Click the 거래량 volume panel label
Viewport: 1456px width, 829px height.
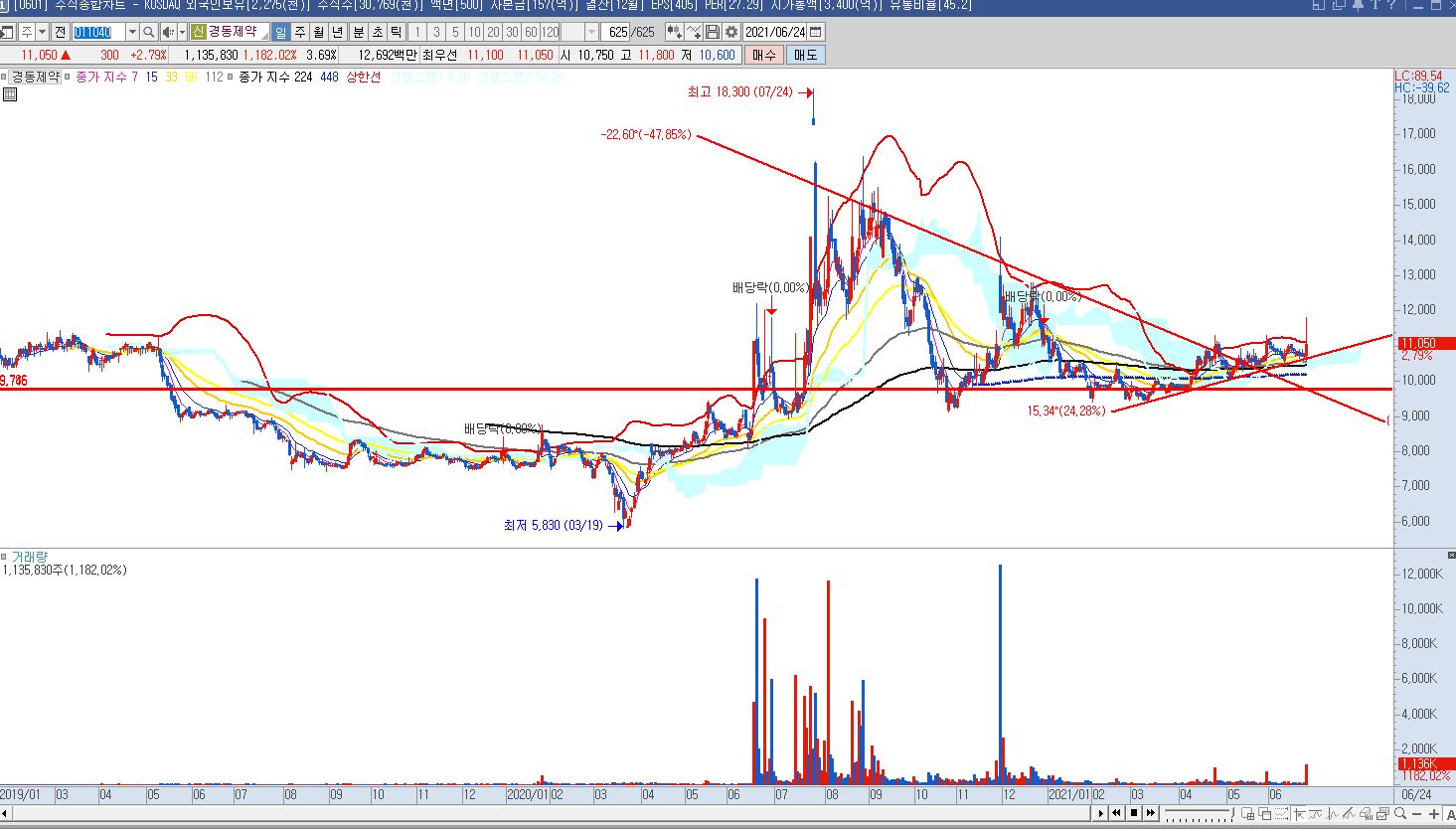[29, 558]
